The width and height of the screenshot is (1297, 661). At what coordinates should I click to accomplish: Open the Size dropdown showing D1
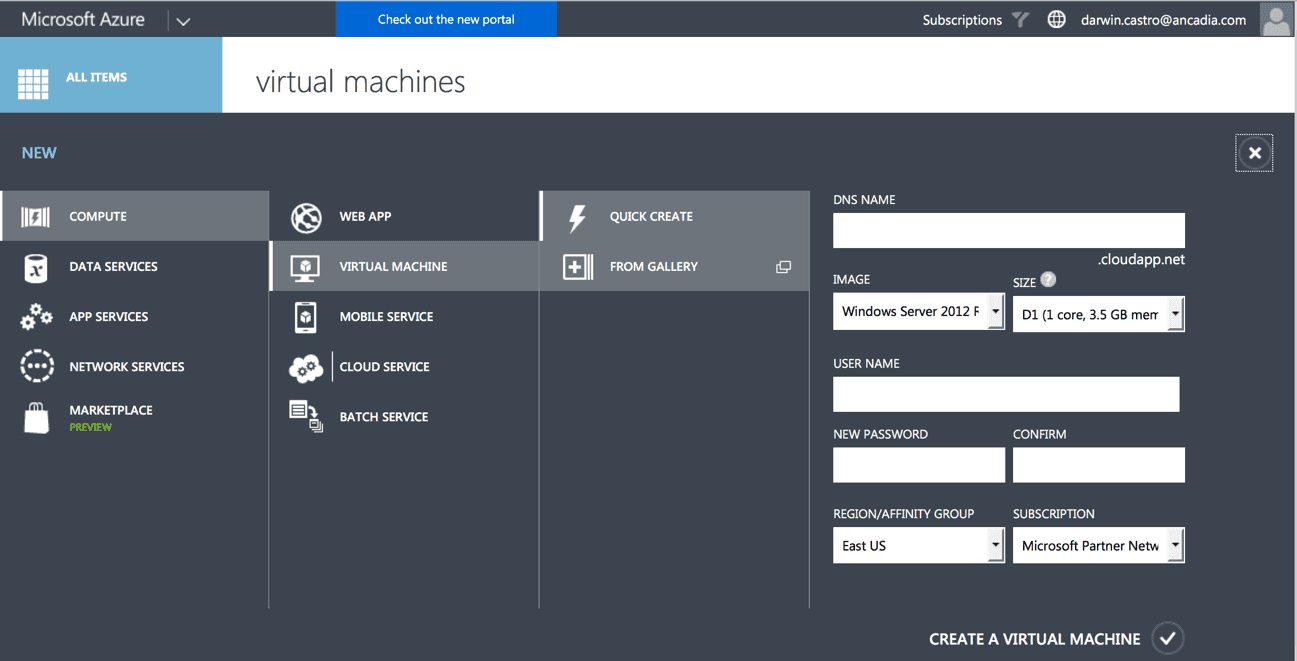pyautogui.click(x=1098, y=314)
